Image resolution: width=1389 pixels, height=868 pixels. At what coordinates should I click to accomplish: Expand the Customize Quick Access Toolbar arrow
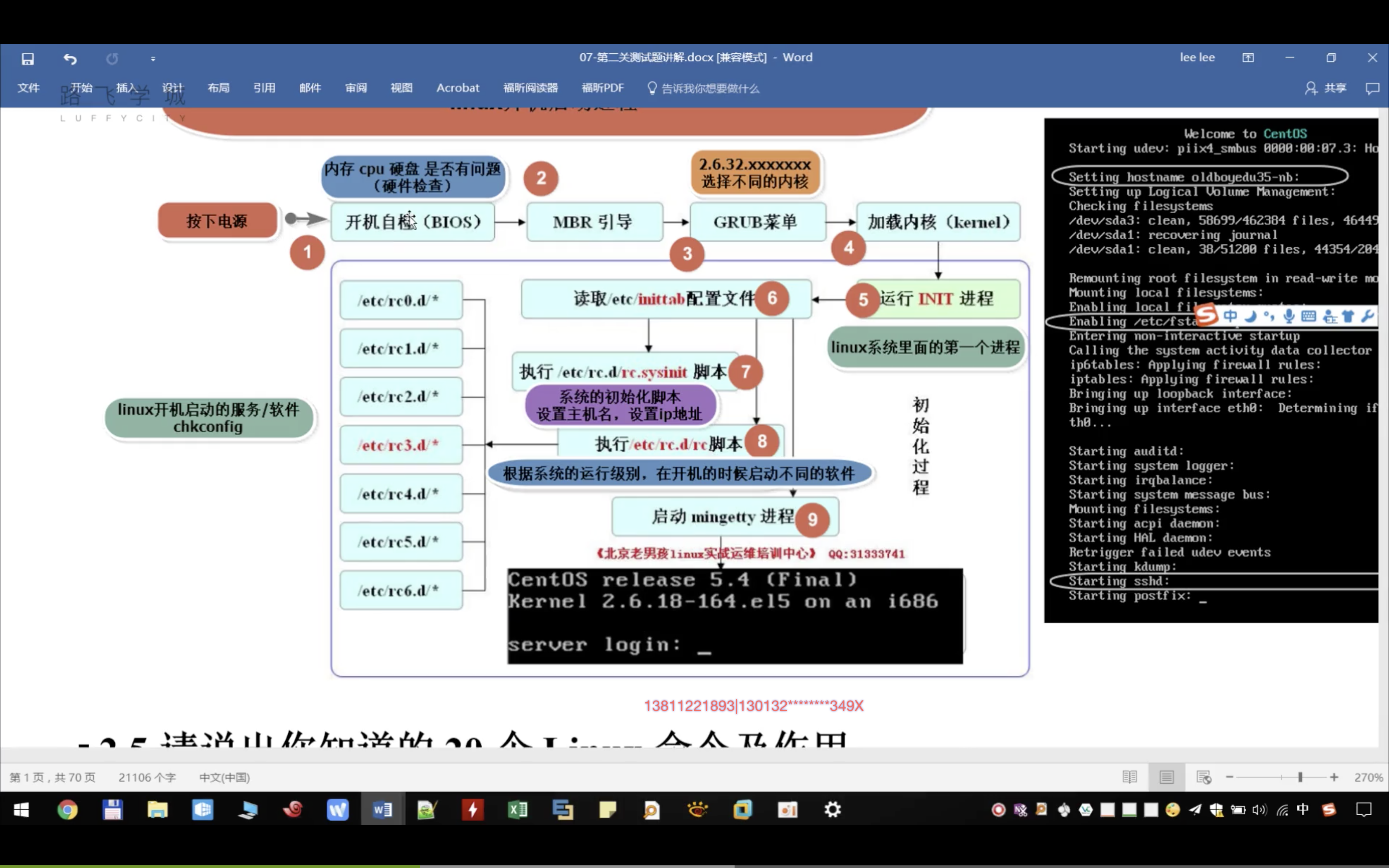153,59
